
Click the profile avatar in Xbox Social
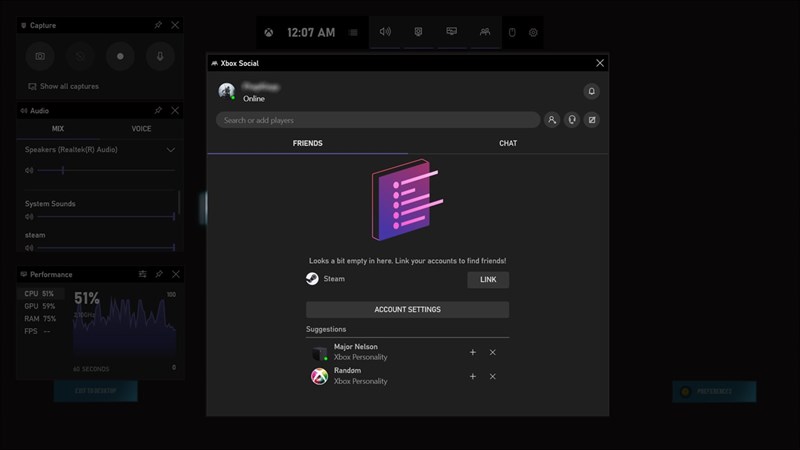(227, 91)
